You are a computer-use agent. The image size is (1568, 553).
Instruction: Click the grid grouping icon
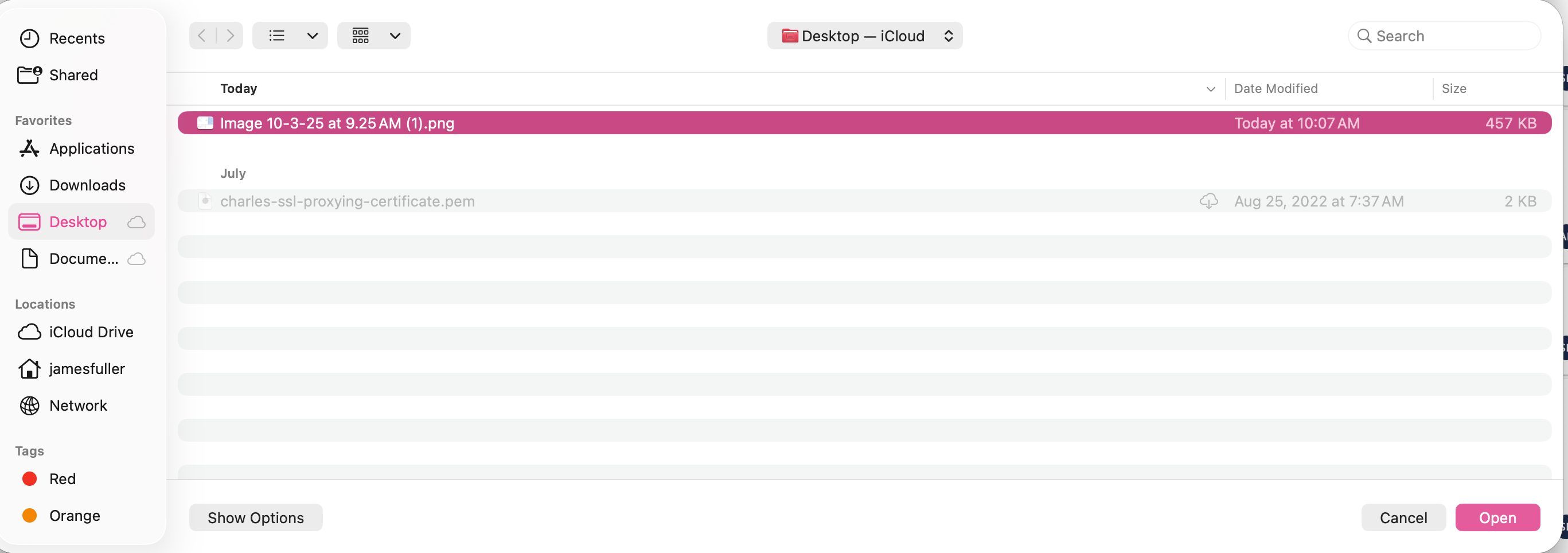tap(360, 36)
